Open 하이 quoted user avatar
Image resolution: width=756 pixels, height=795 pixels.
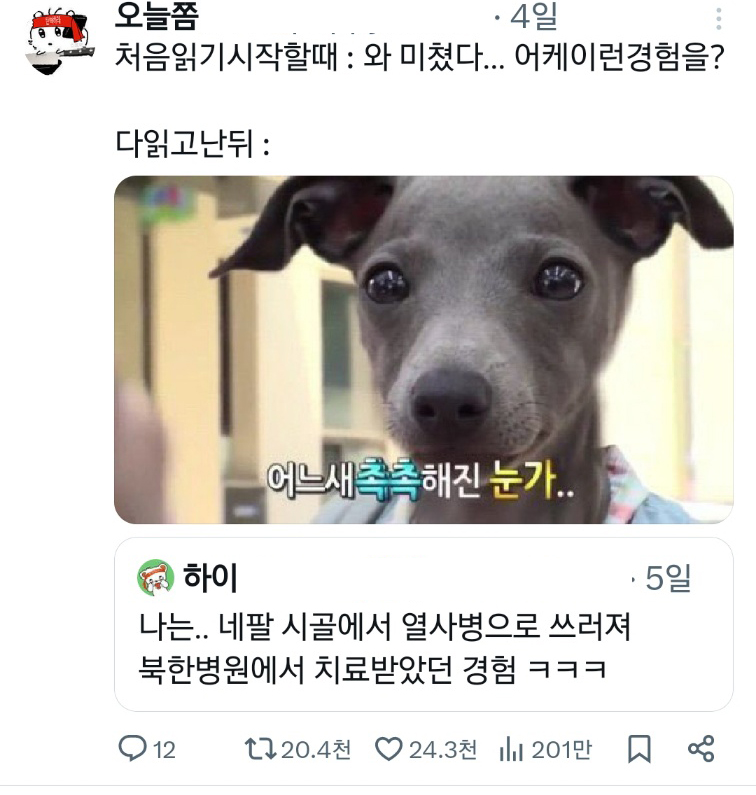[x=156, y=577]
